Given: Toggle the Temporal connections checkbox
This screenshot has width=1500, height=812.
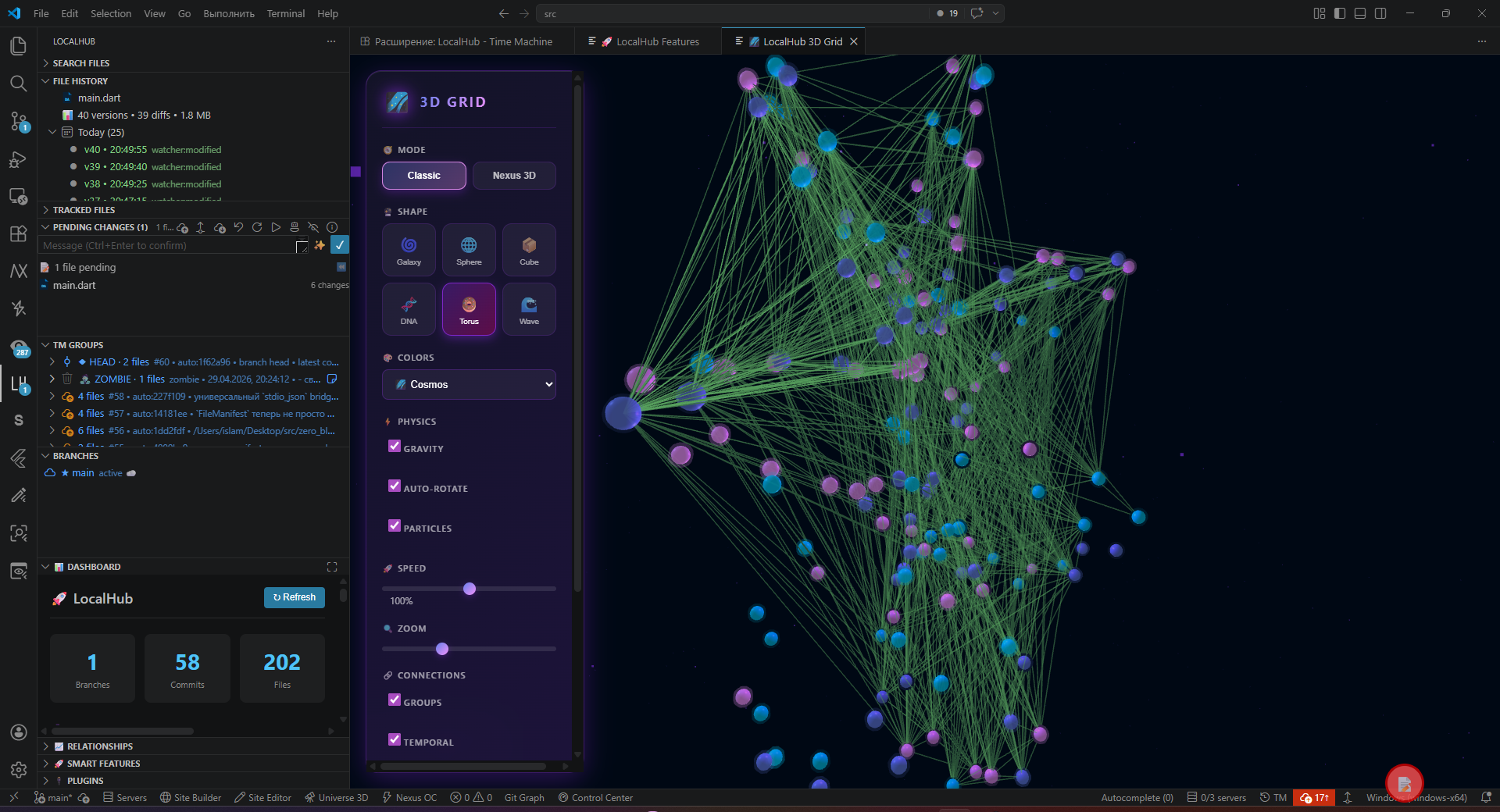Looking at the screenshot, I should click(395, 739).
